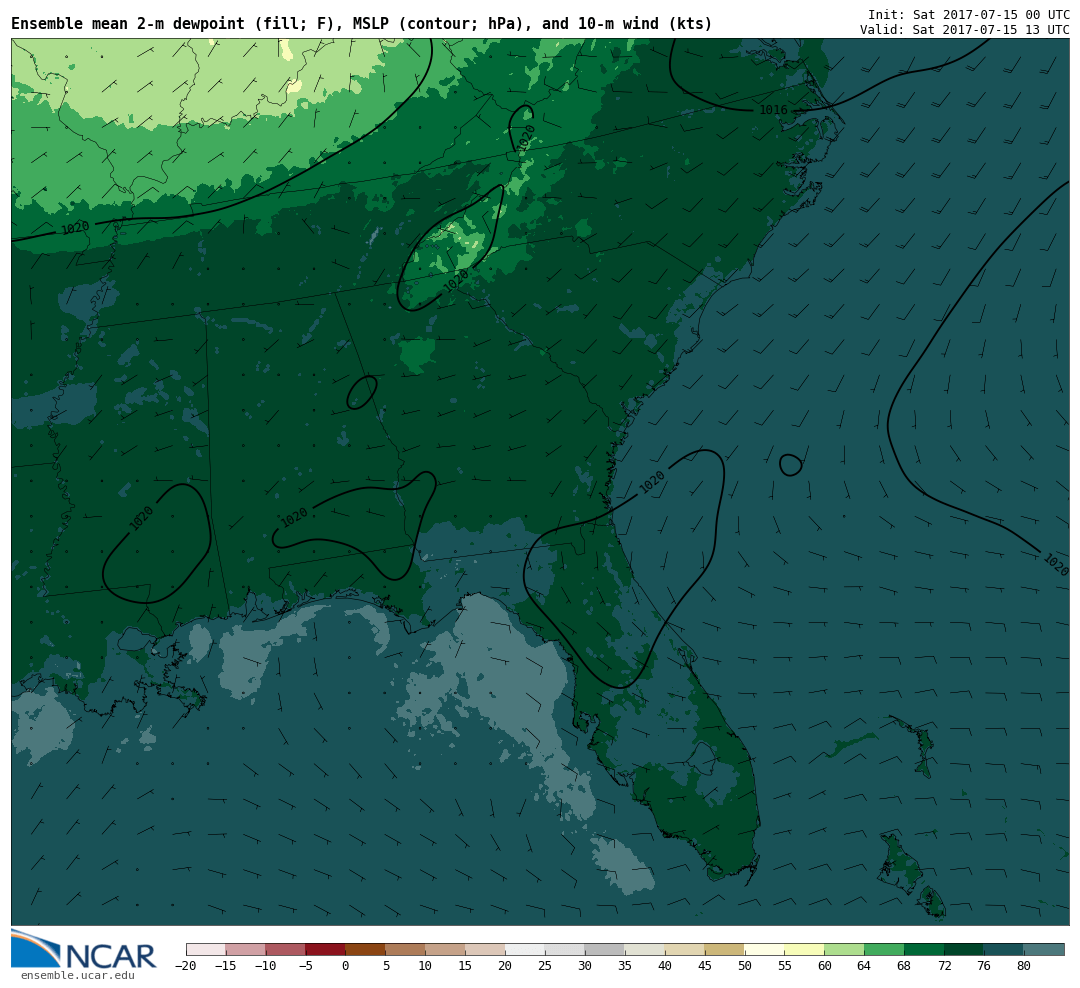Pick the 15 to 20 legend swatch
The height and width of the screenshot is (988, 1080).
point(486,949)
